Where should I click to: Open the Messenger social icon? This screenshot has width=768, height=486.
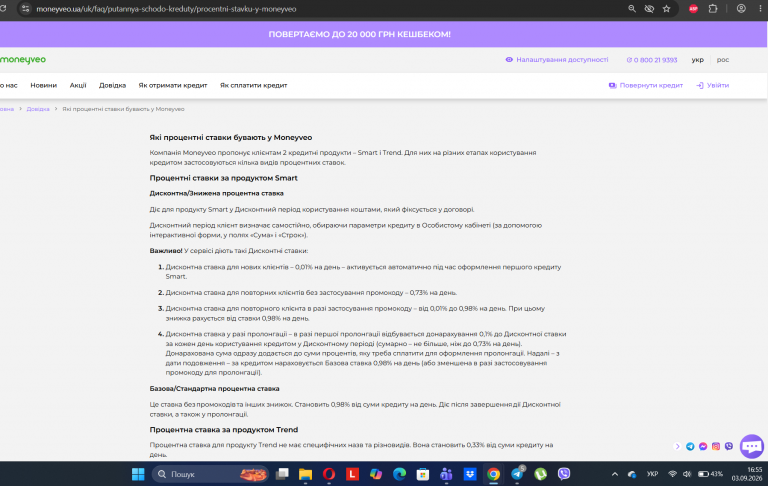703,446
